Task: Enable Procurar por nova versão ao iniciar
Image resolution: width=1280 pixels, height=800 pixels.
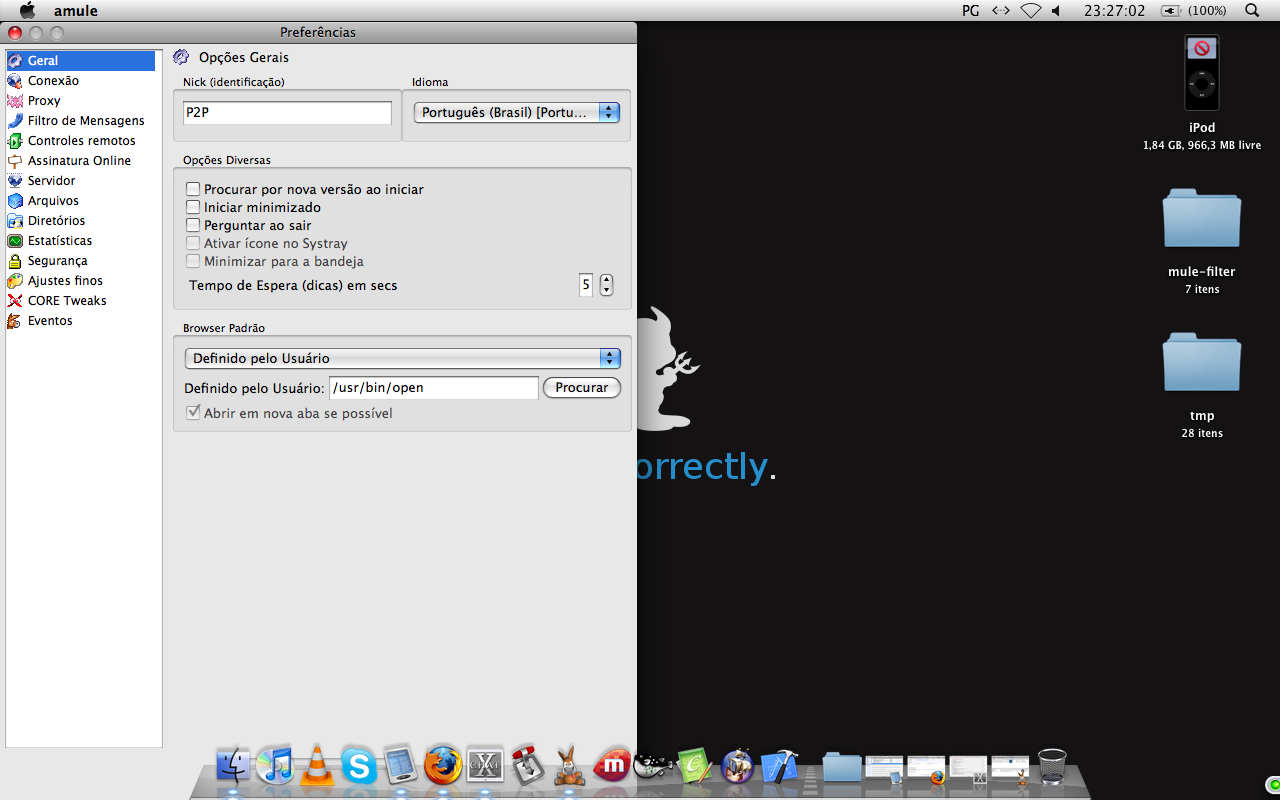Action: [x=193, y=189]
